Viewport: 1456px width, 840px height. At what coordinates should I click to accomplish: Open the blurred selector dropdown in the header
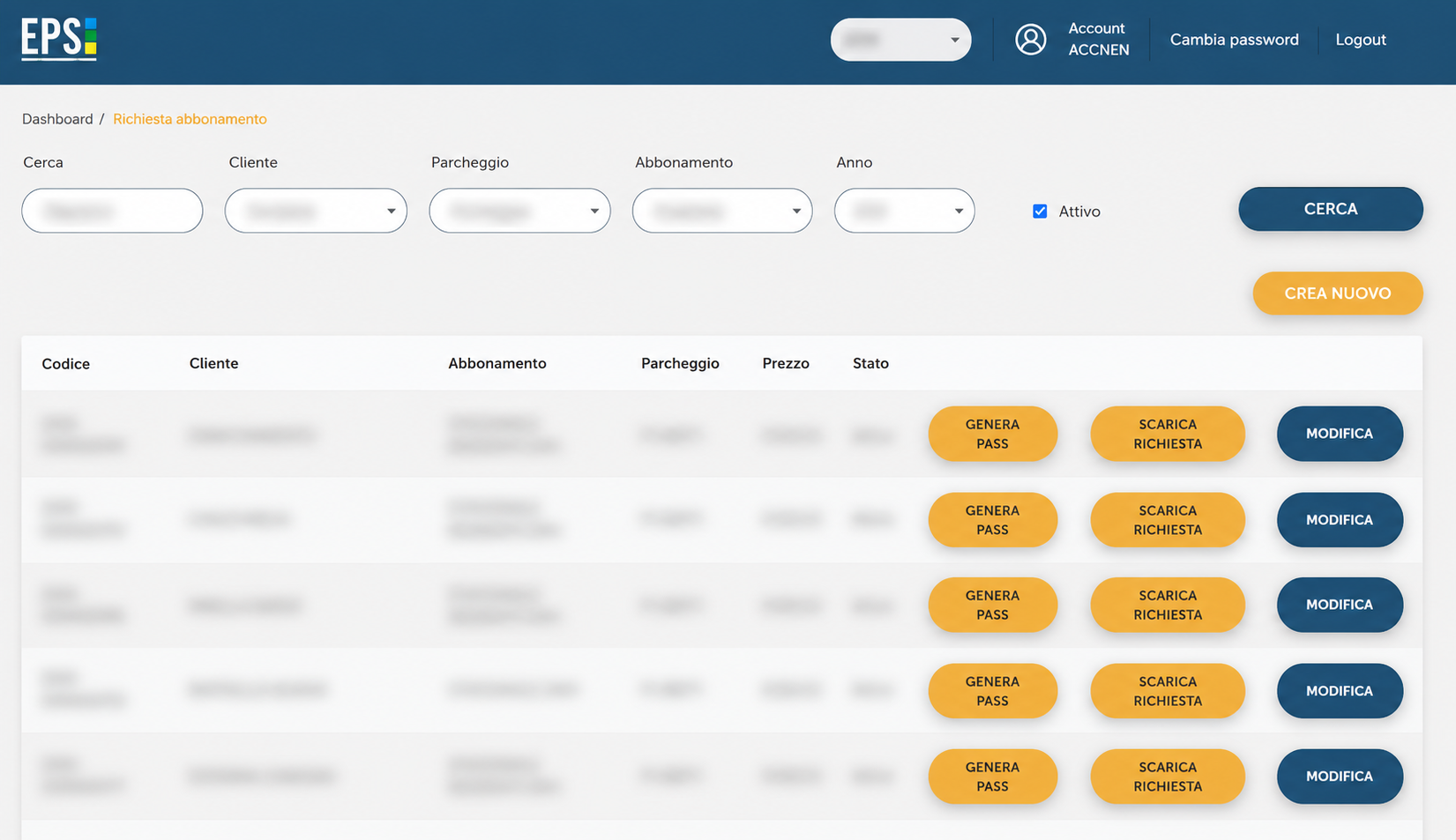(x=900, y=40)
